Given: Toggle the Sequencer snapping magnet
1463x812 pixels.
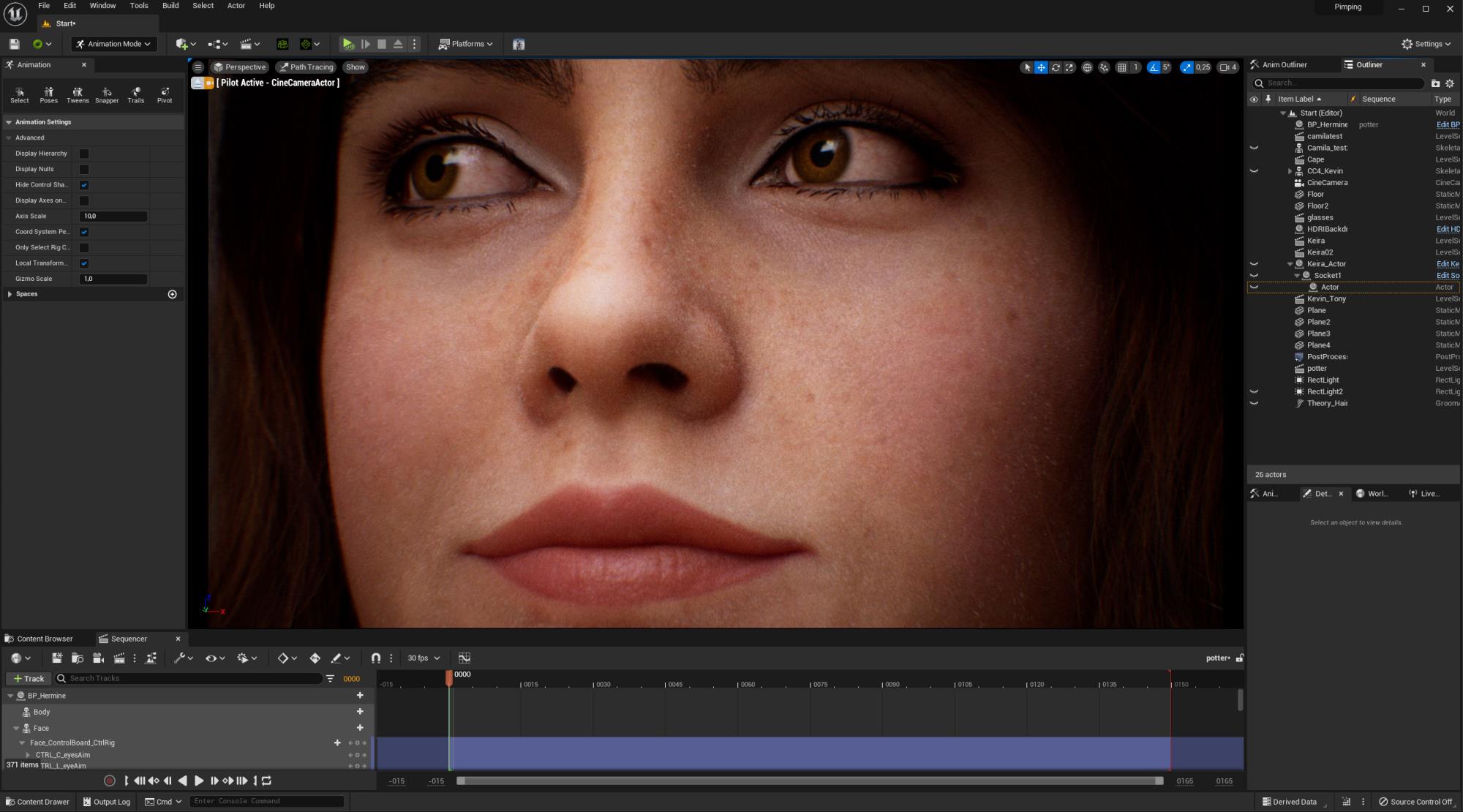Looking at the screenshot, I should point(376,658).
